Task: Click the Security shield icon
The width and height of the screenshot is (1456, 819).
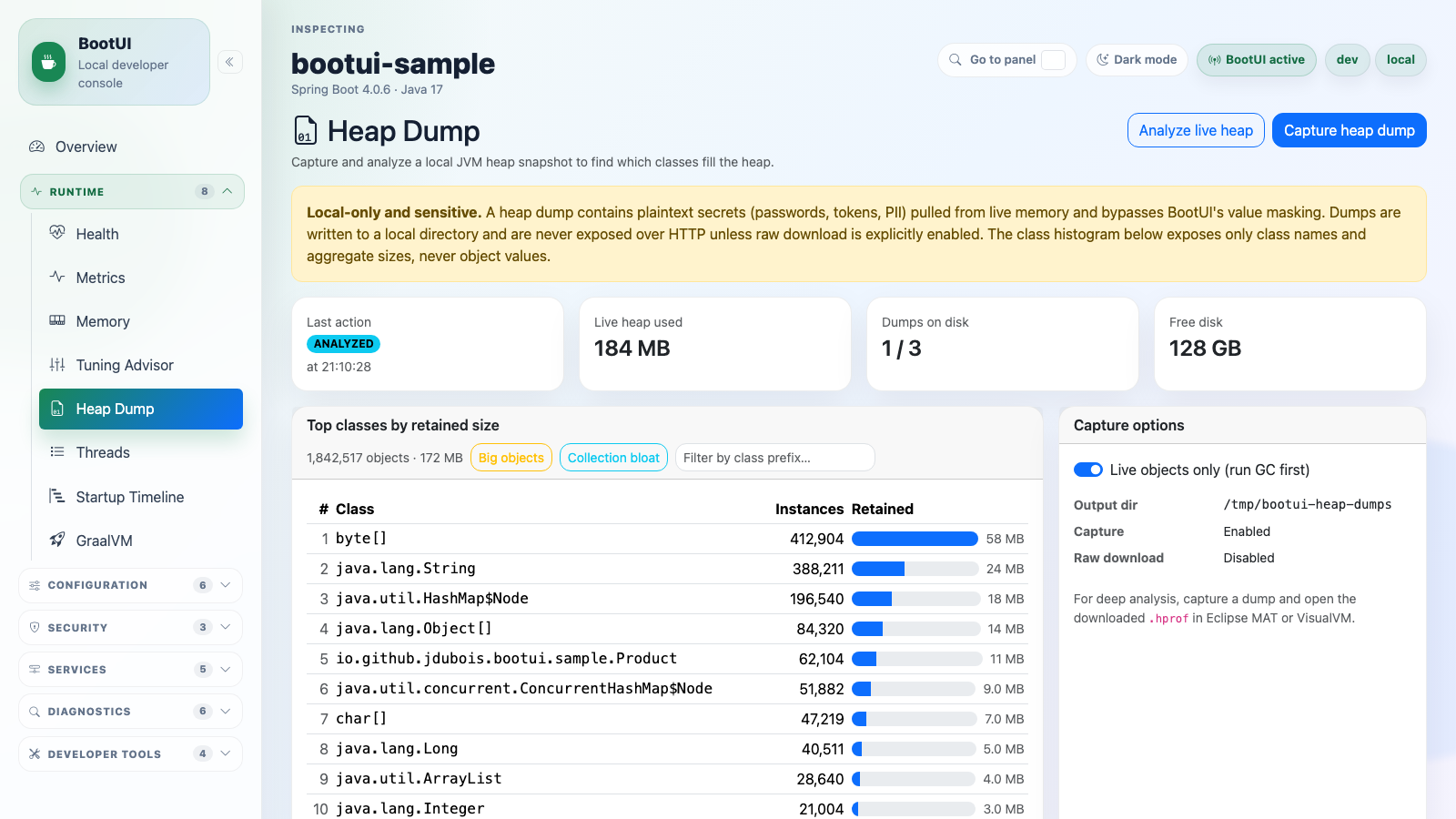Action: (x=35, y=627)
